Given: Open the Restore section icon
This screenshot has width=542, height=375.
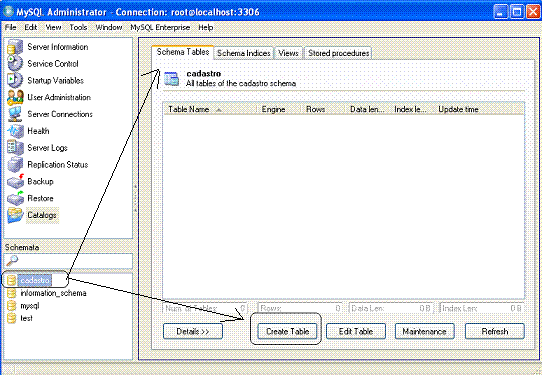Looking at the screenshot, I should tap(15, 198).
